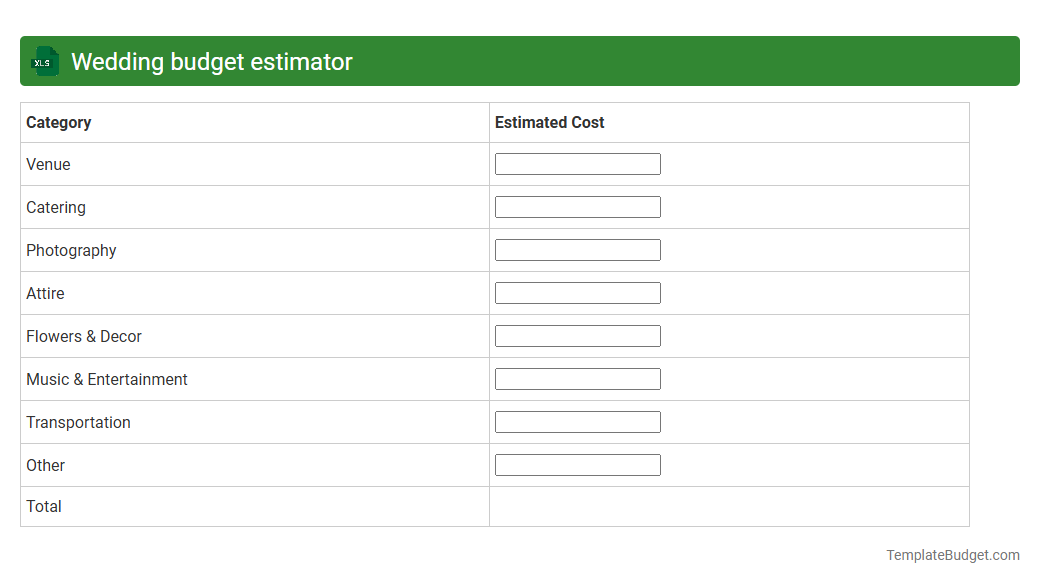Viewport: 1040px width, 584px height.
Task: Click the Catering row label
Action: point(55,207)
